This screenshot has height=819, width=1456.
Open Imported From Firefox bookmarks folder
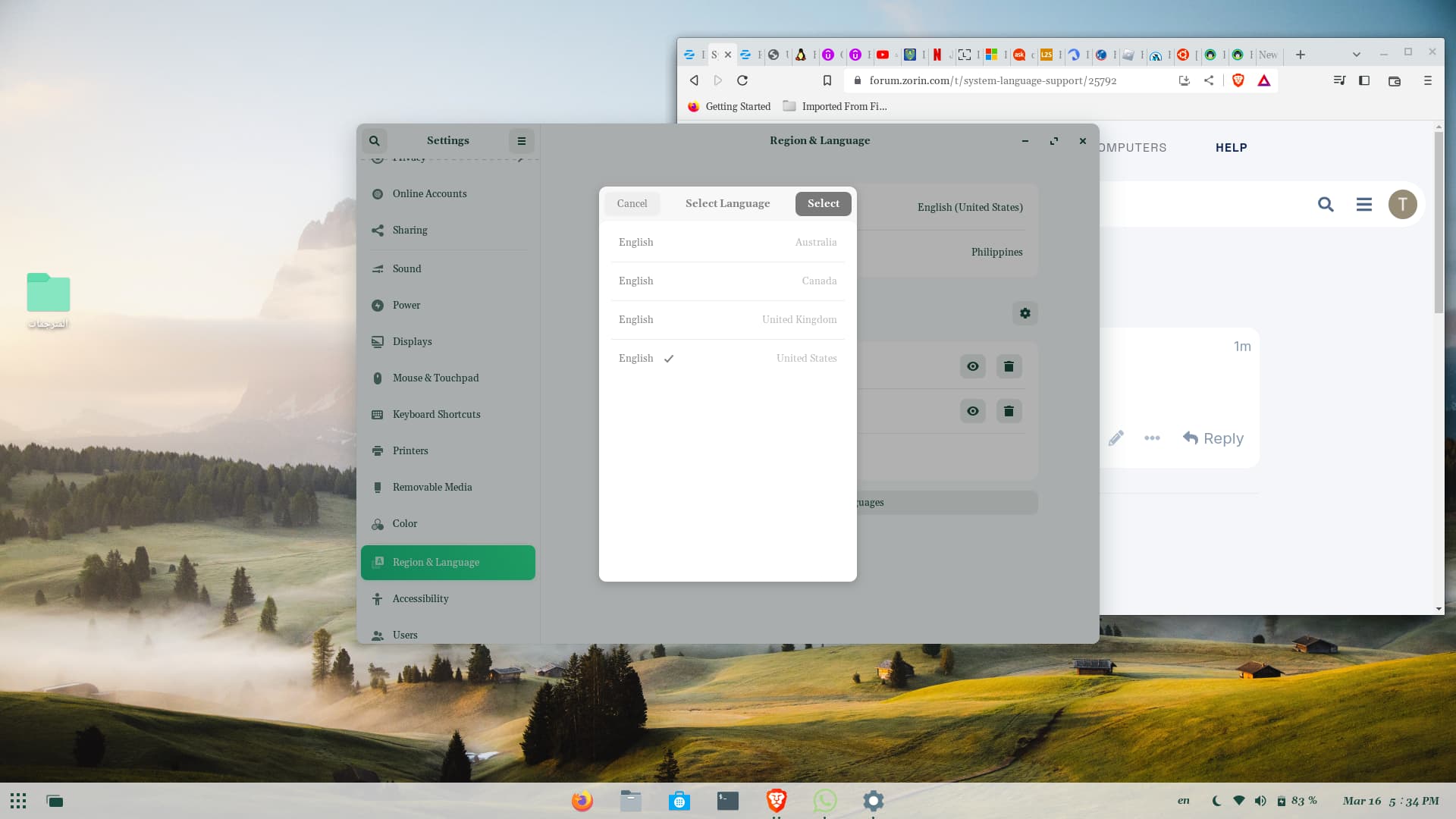click(x=835, y=106)
